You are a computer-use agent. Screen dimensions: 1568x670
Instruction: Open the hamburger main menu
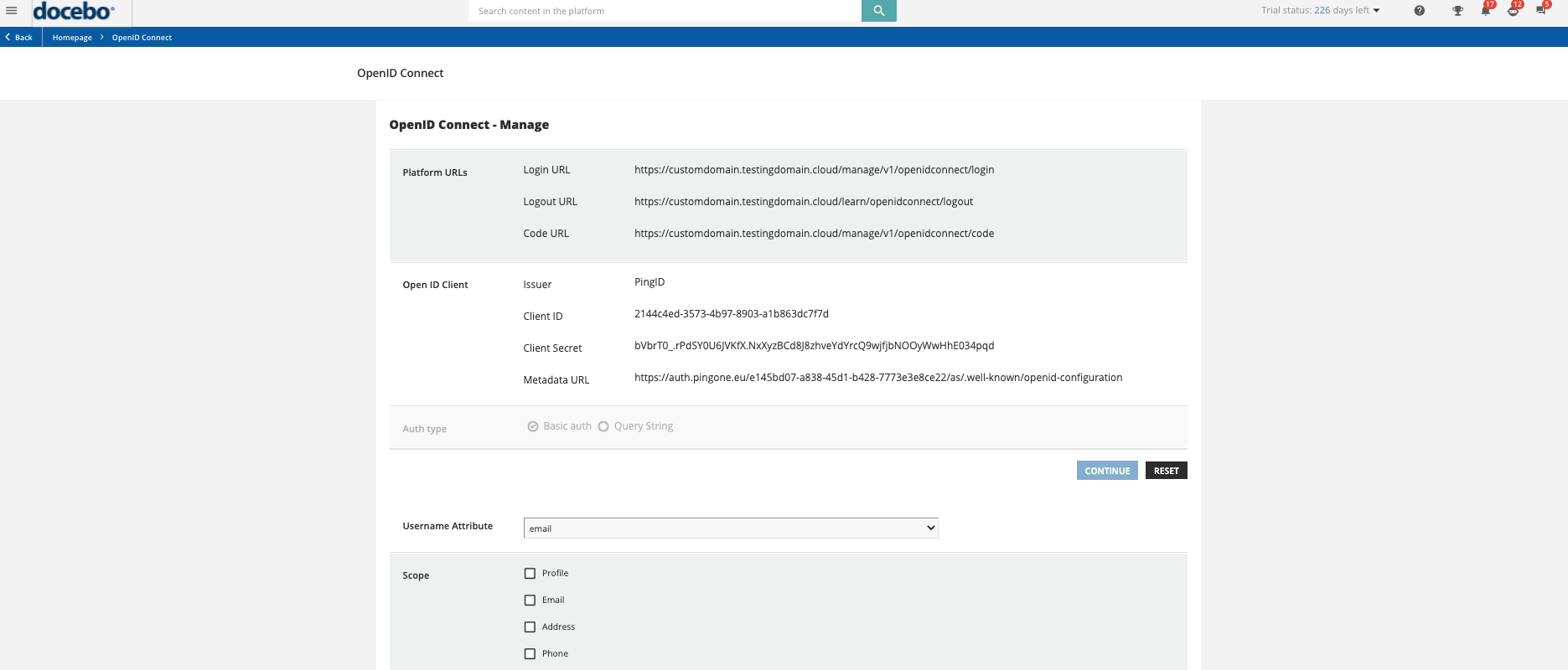point(12,11)
